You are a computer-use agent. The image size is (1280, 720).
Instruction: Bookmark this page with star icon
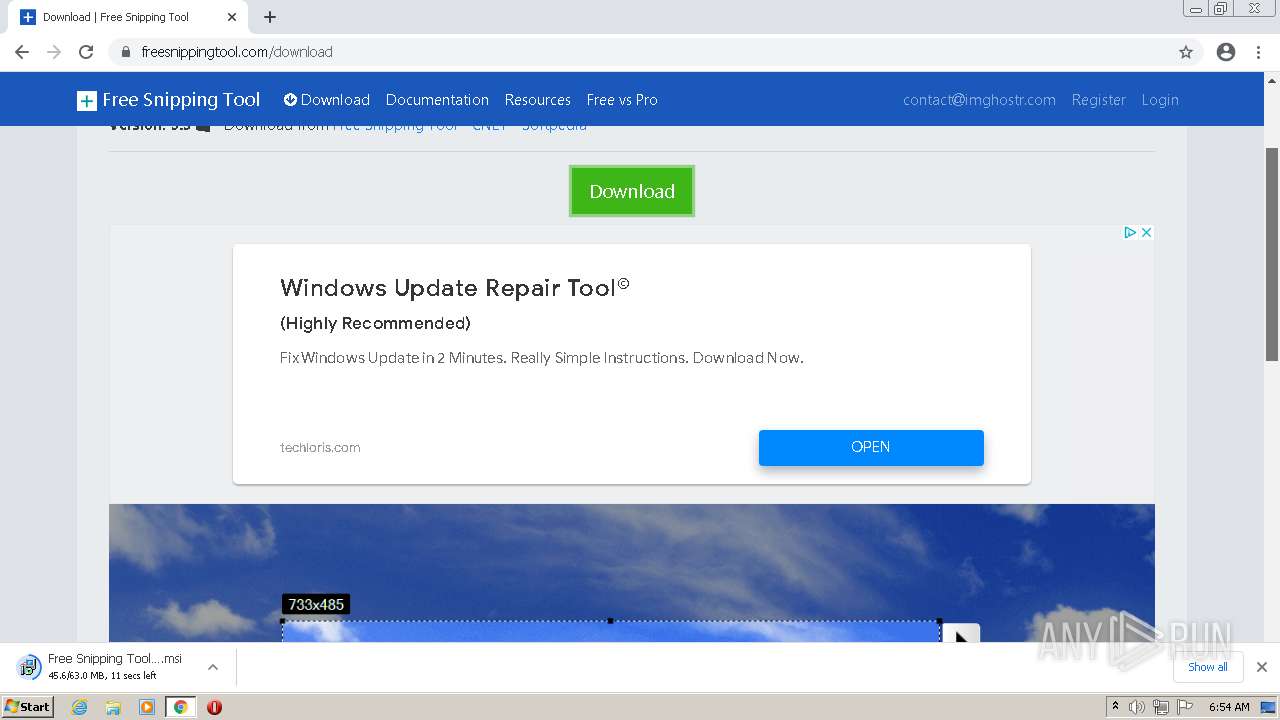click(1186, 52)
